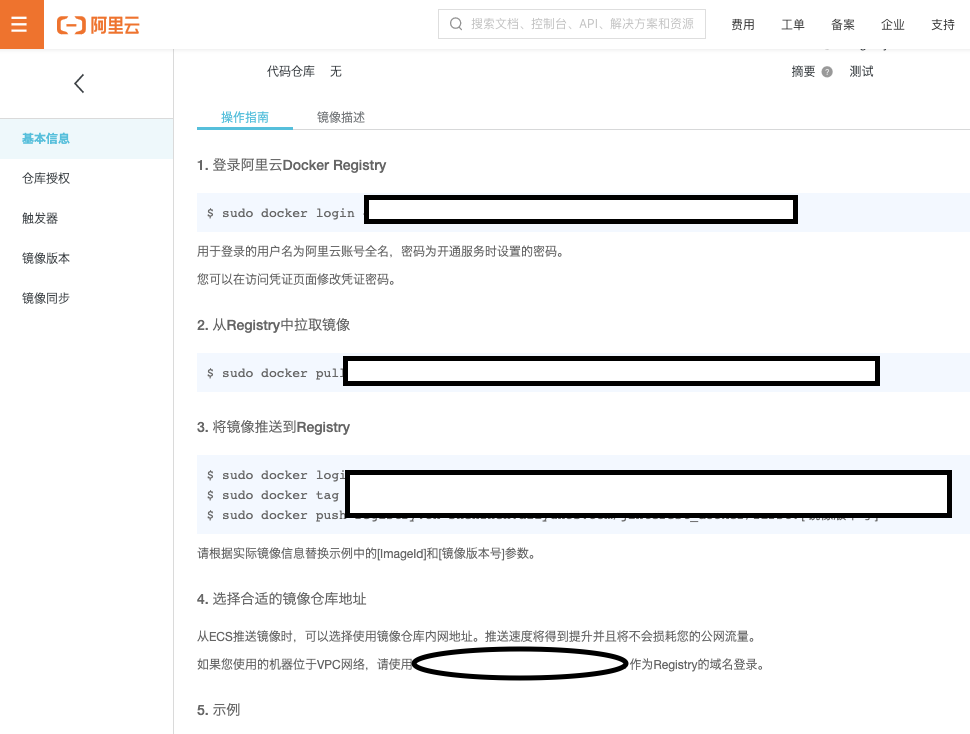Open 触发器 in the sidebar
The image size is (970, 734).
point(40,219)
